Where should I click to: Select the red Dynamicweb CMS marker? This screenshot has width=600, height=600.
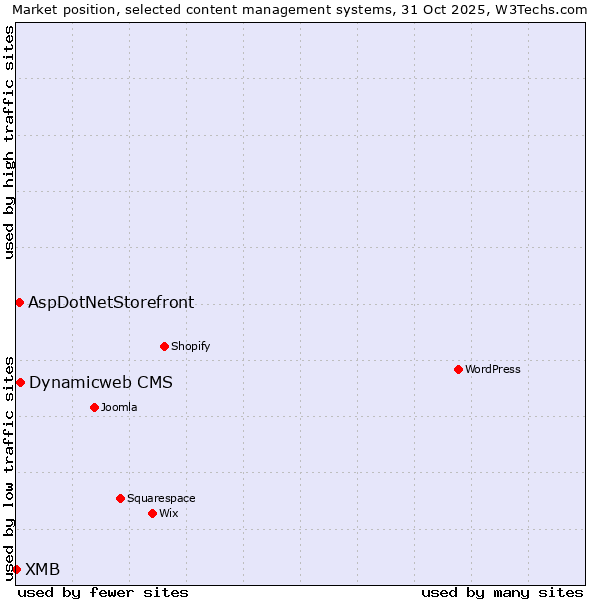coord(20,382)
